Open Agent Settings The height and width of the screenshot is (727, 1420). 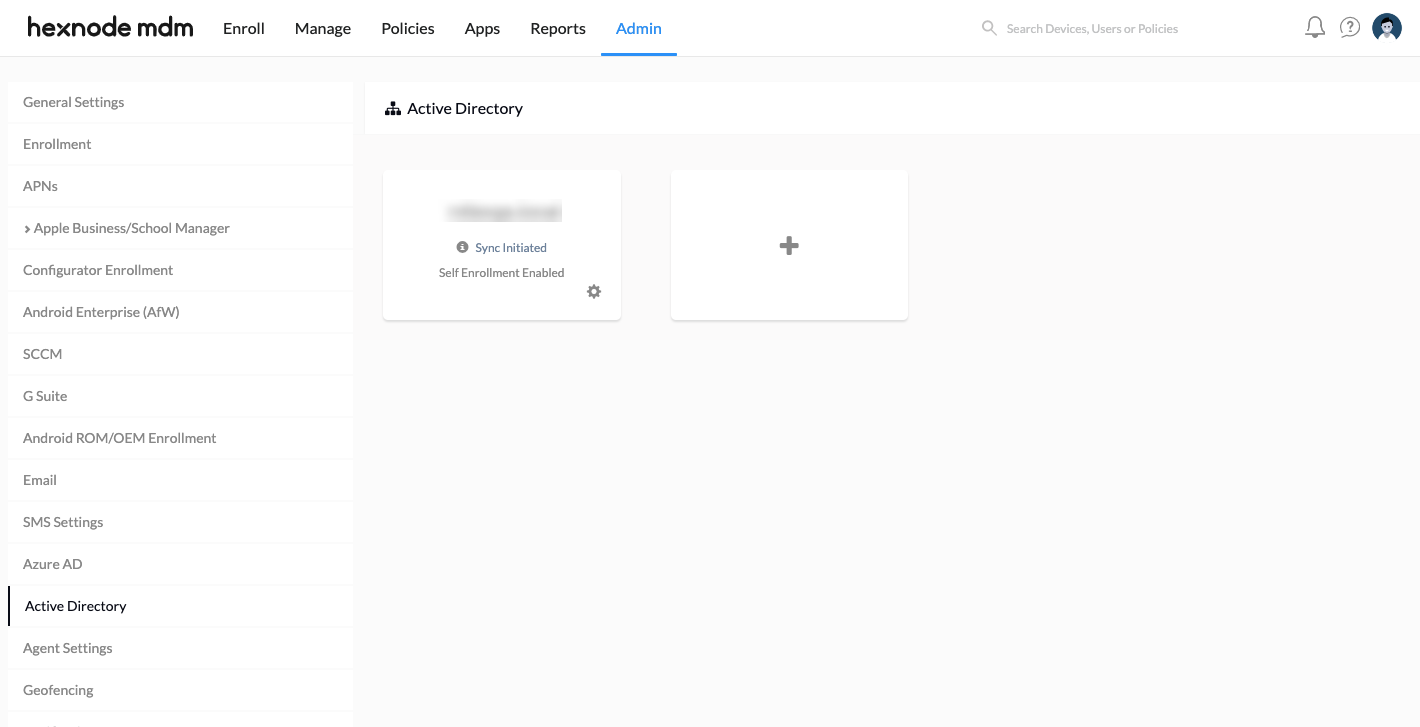(180, 648)
